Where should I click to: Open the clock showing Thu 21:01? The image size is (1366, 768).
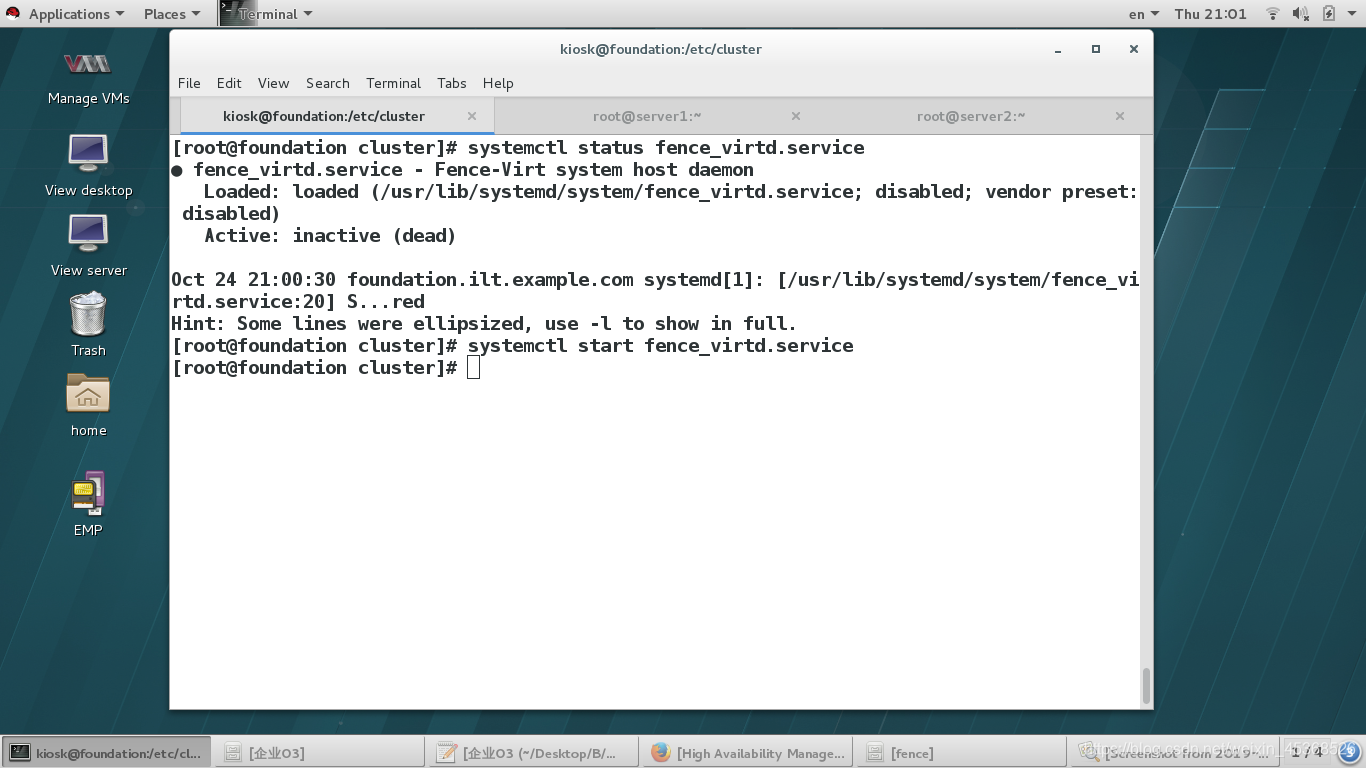(x=1211, y=13)
